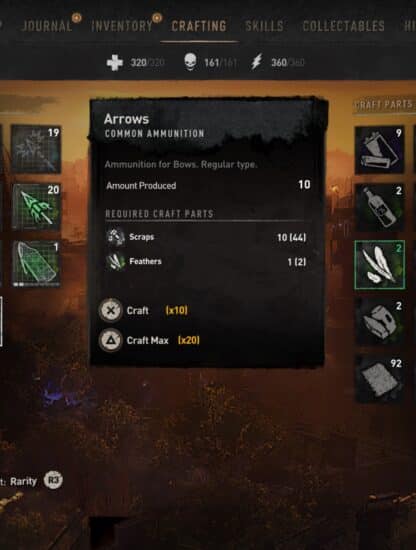The width and height of the screenshot is (416, 550).
Task: Open the Collectables tab
Action: tap(343, 26)
